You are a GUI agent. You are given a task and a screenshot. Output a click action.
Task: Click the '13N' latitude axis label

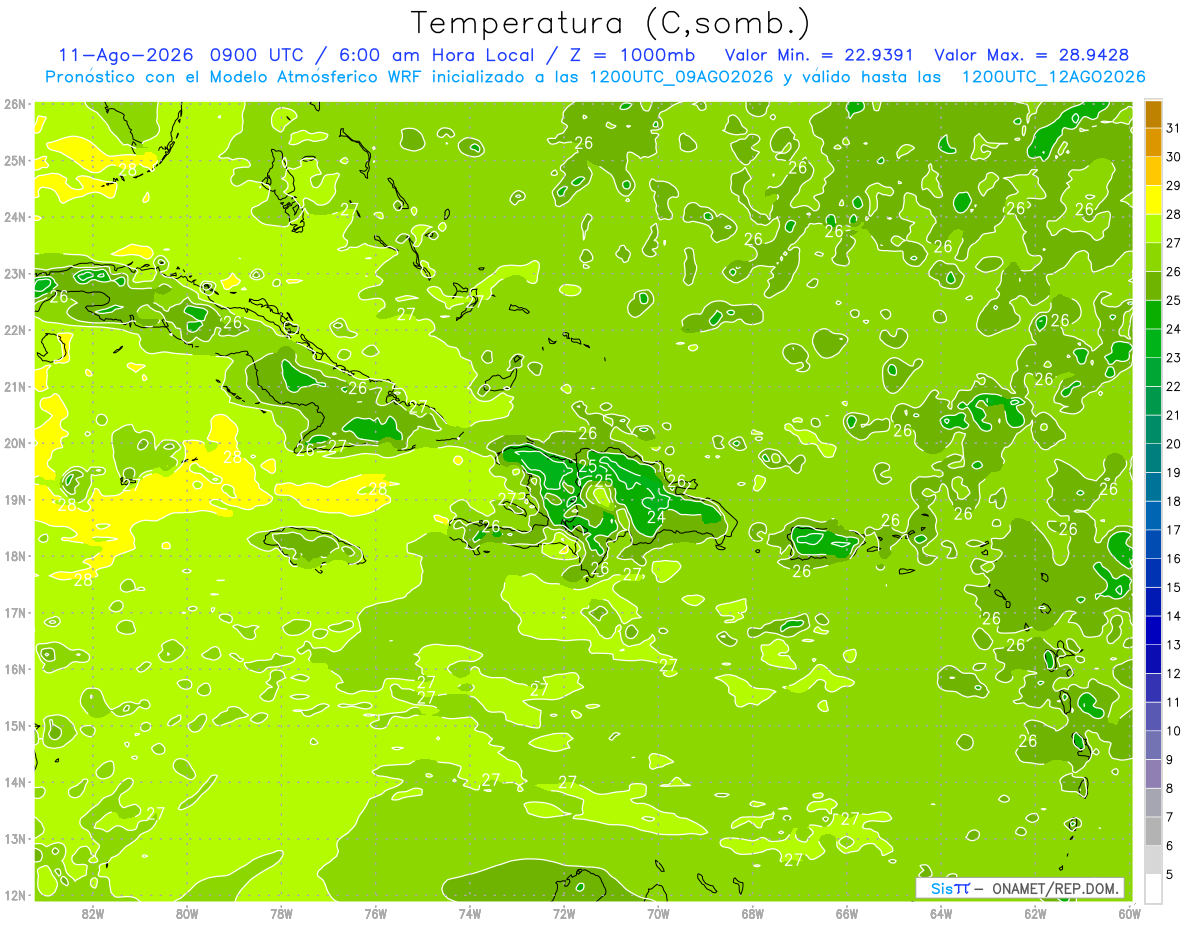coord(15,839)
